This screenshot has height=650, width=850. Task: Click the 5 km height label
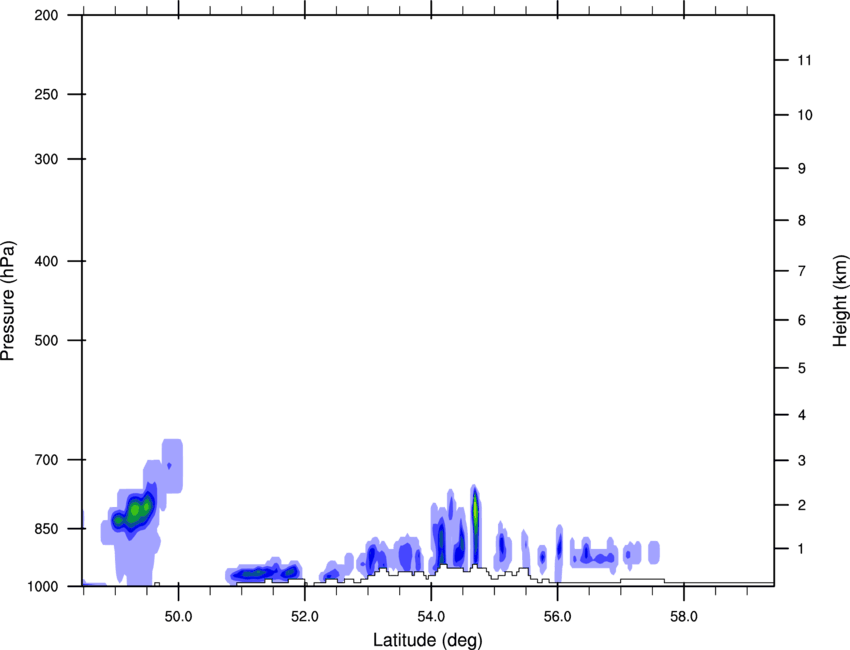802,369
